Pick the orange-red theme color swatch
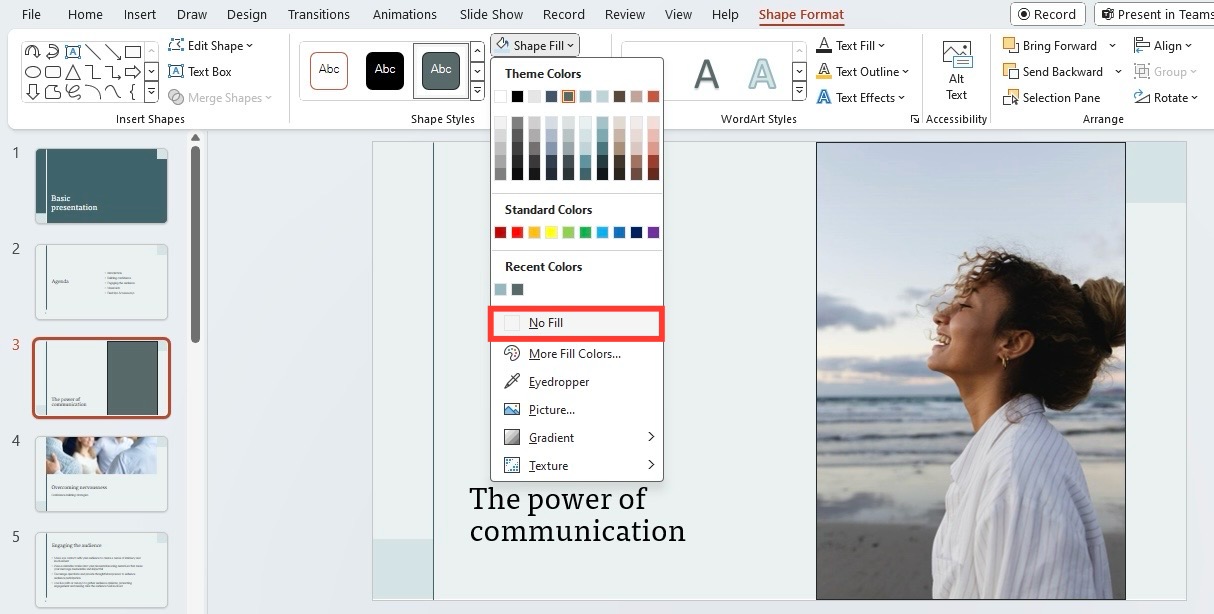The image size is (1214, 614). click(x=653, y=96)
